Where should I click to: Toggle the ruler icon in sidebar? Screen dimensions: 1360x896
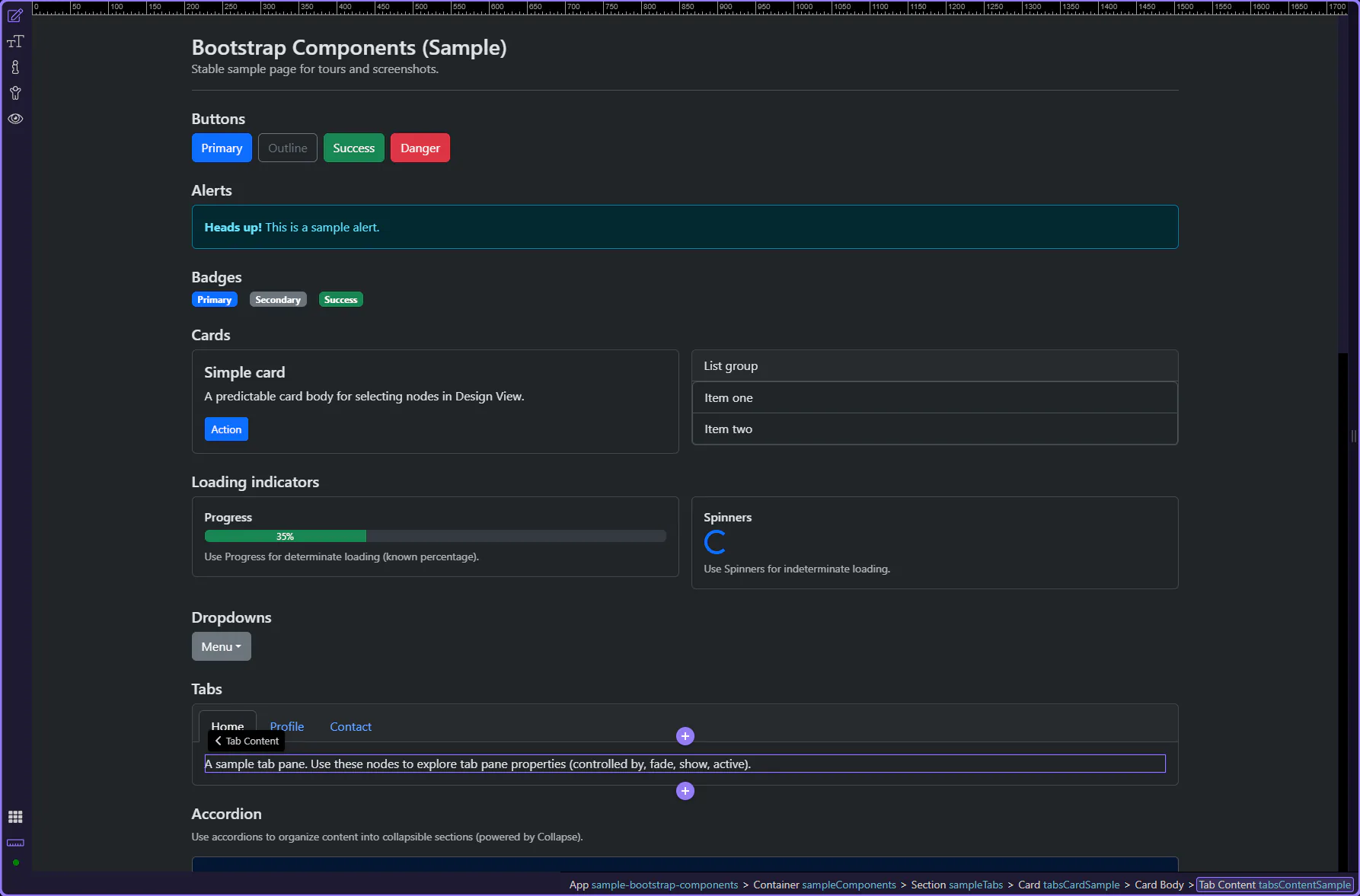(x=15, y=843)
